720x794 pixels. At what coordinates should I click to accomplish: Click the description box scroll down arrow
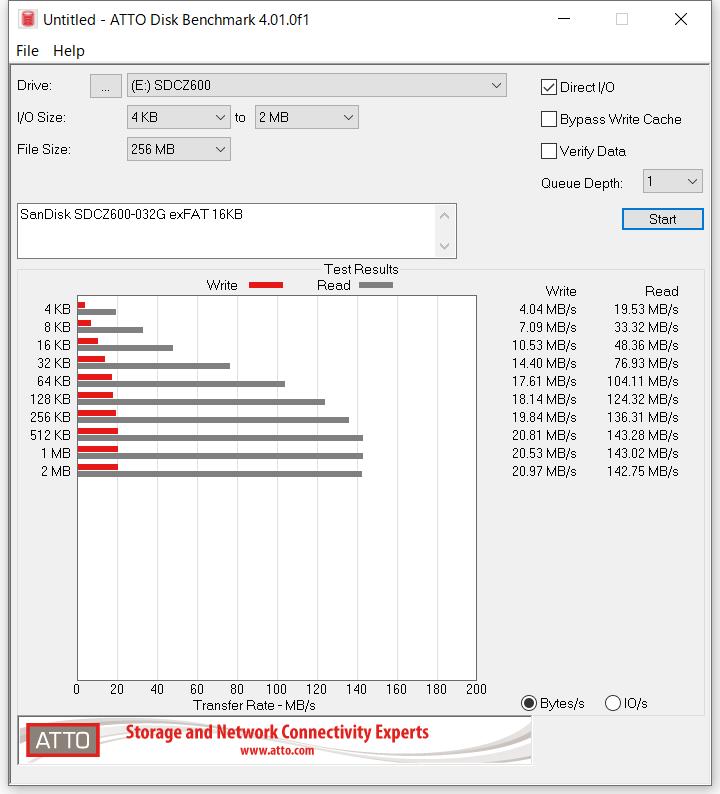445,246
